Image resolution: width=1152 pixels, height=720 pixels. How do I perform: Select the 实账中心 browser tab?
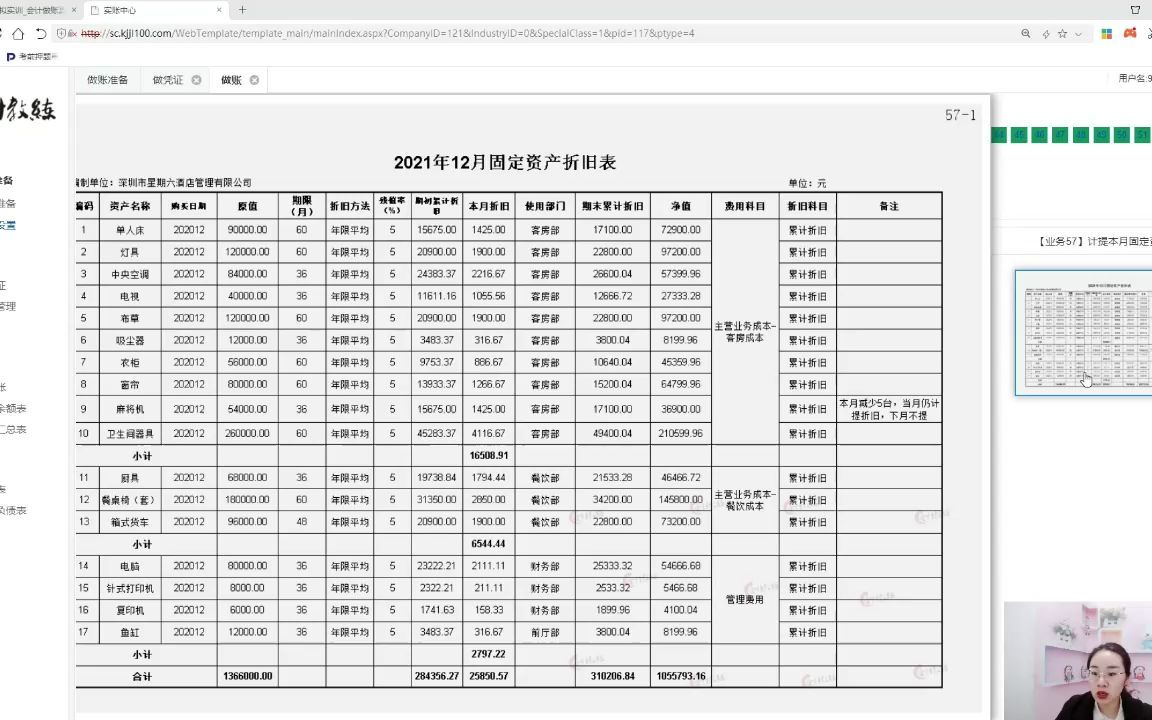120,10
